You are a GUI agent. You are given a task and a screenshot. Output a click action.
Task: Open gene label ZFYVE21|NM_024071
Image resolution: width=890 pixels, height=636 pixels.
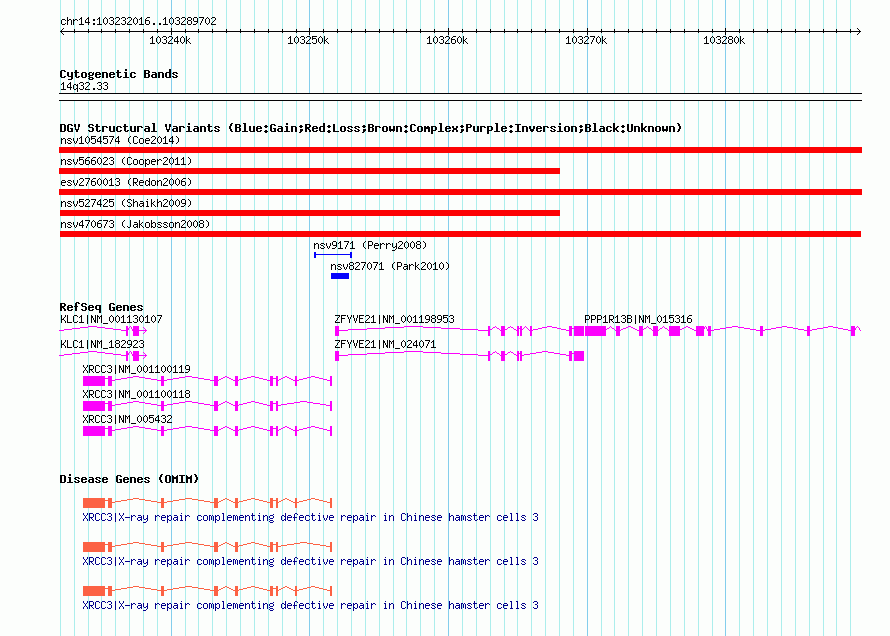[x=385, y=344]
